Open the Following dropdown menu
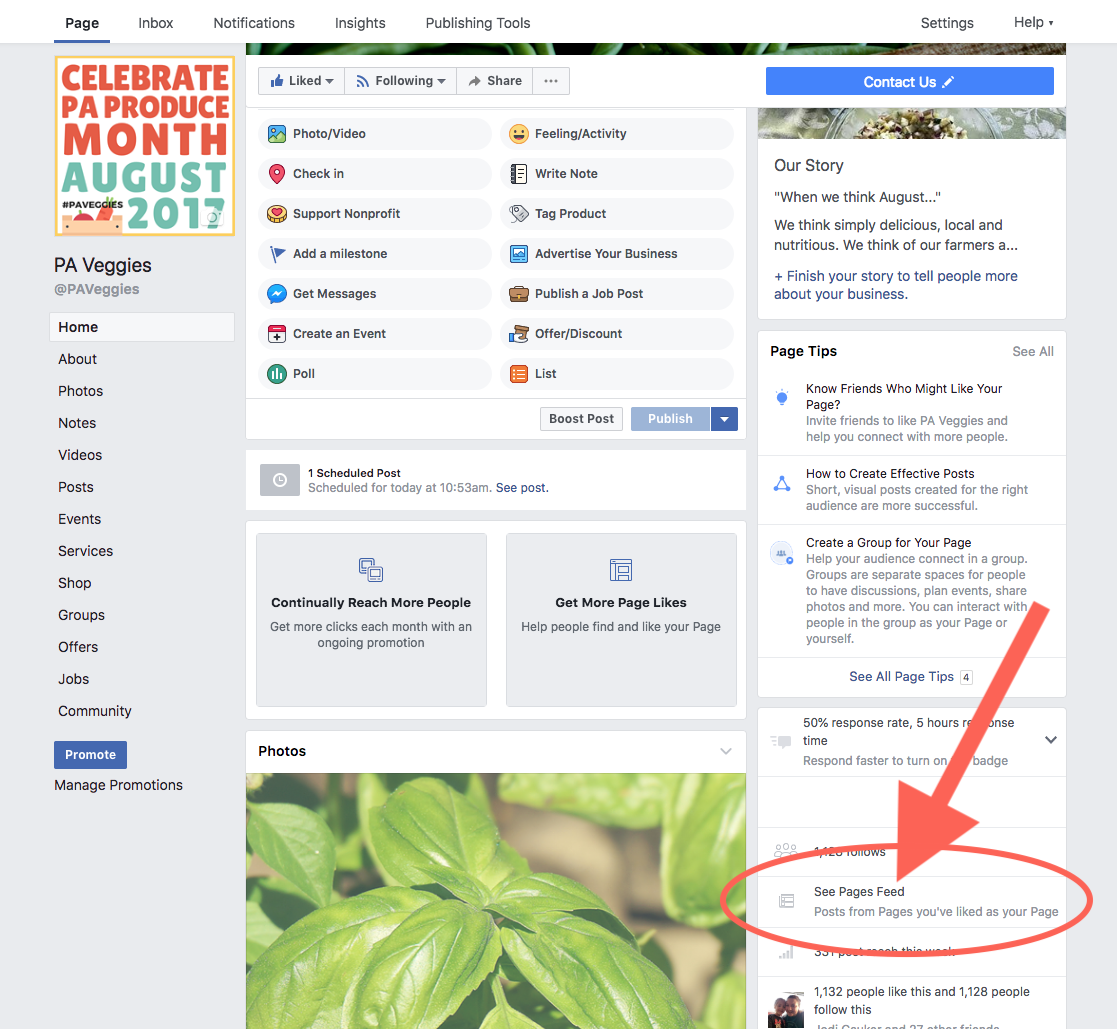This screenshot has height=1029, width=1117. click(400, 81)
